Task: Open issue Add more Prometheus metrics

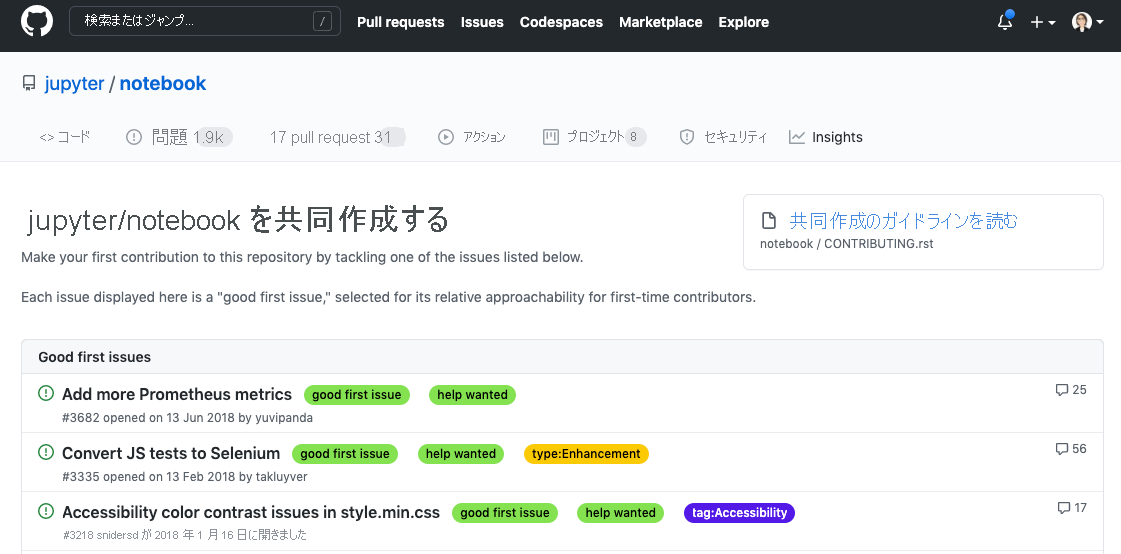Action: [177, 395]
